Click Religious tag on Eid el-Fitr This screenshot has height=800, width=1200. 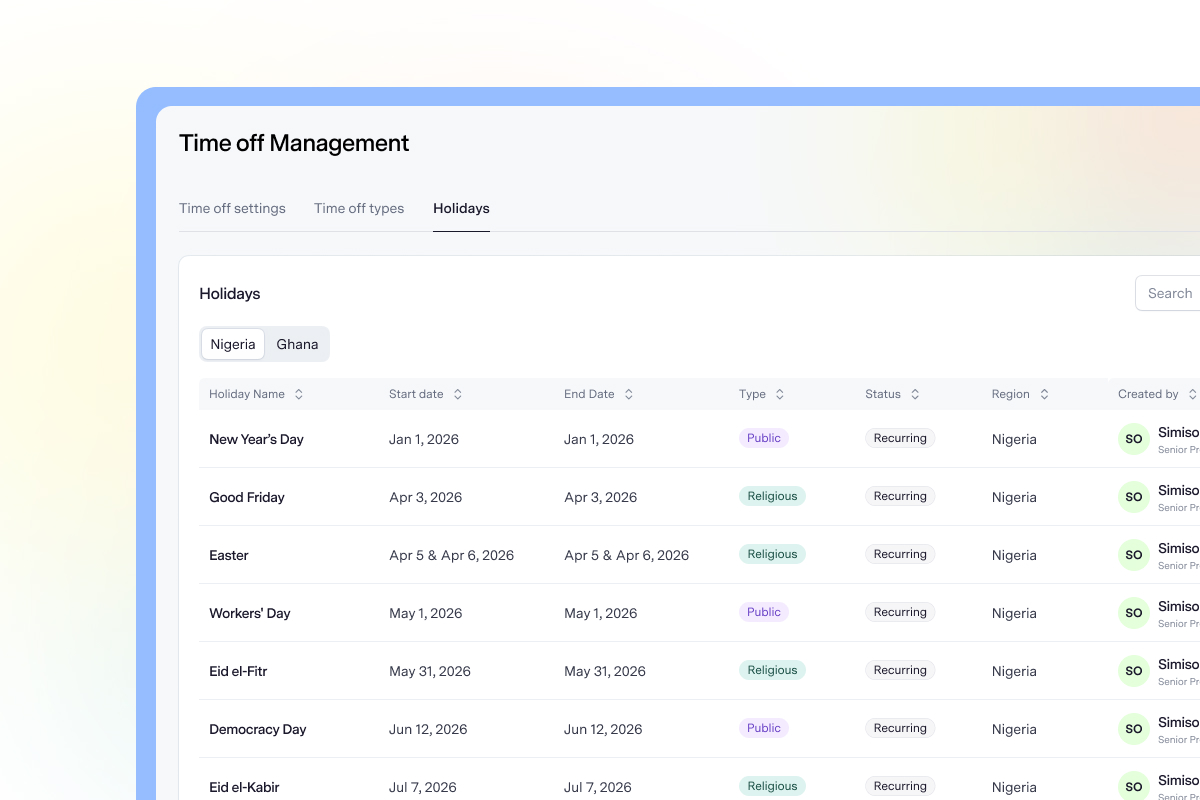772,670
